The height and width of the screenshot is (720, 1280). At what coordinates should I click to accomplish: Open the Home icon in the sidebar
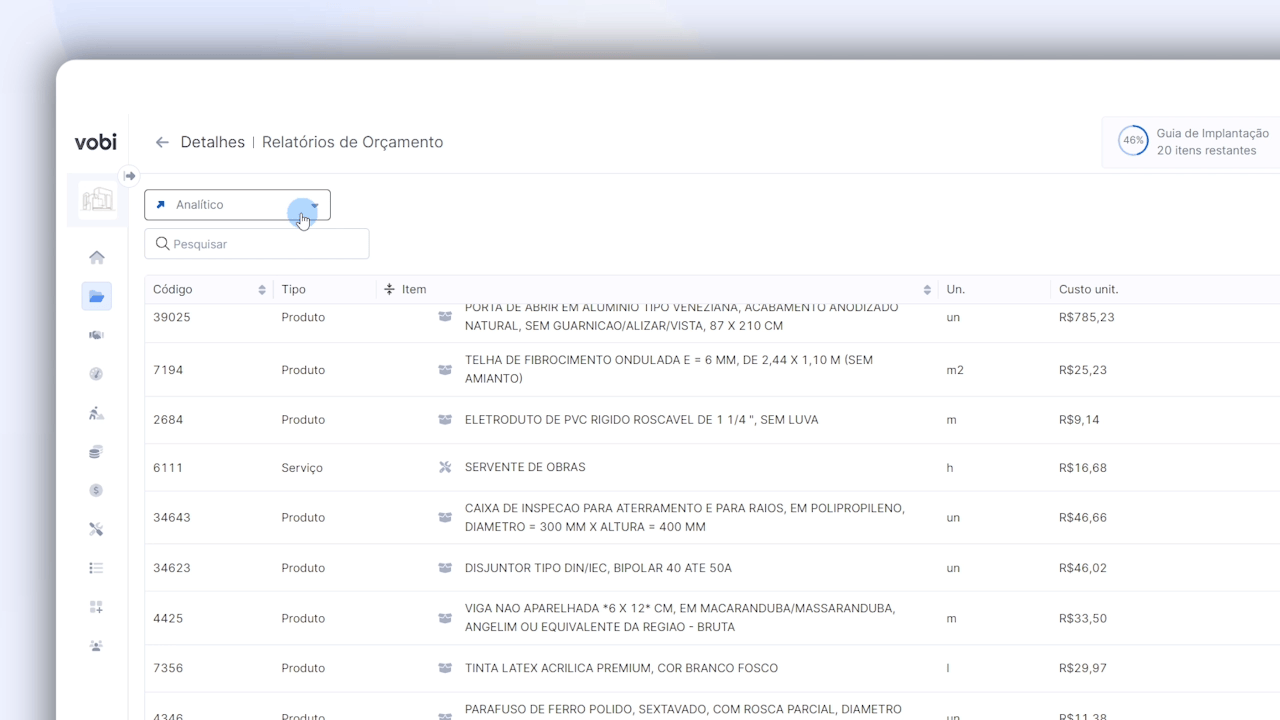97,257
